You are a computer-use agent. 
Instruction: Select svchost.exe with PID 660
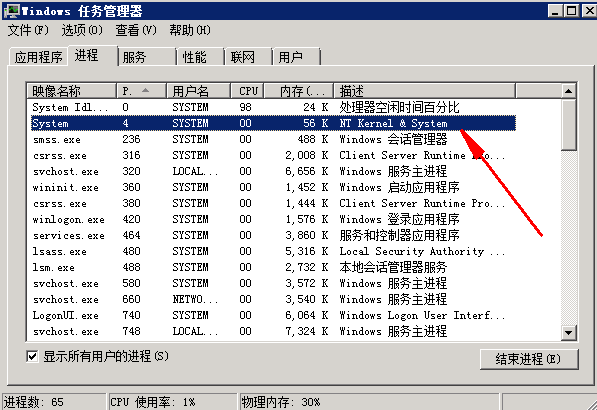(273, 299)
